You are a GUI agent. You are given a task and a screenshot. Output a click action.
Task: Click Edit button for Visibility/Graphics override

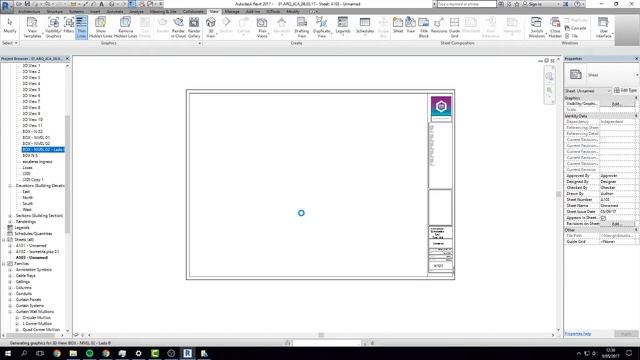tap(617, 104)
